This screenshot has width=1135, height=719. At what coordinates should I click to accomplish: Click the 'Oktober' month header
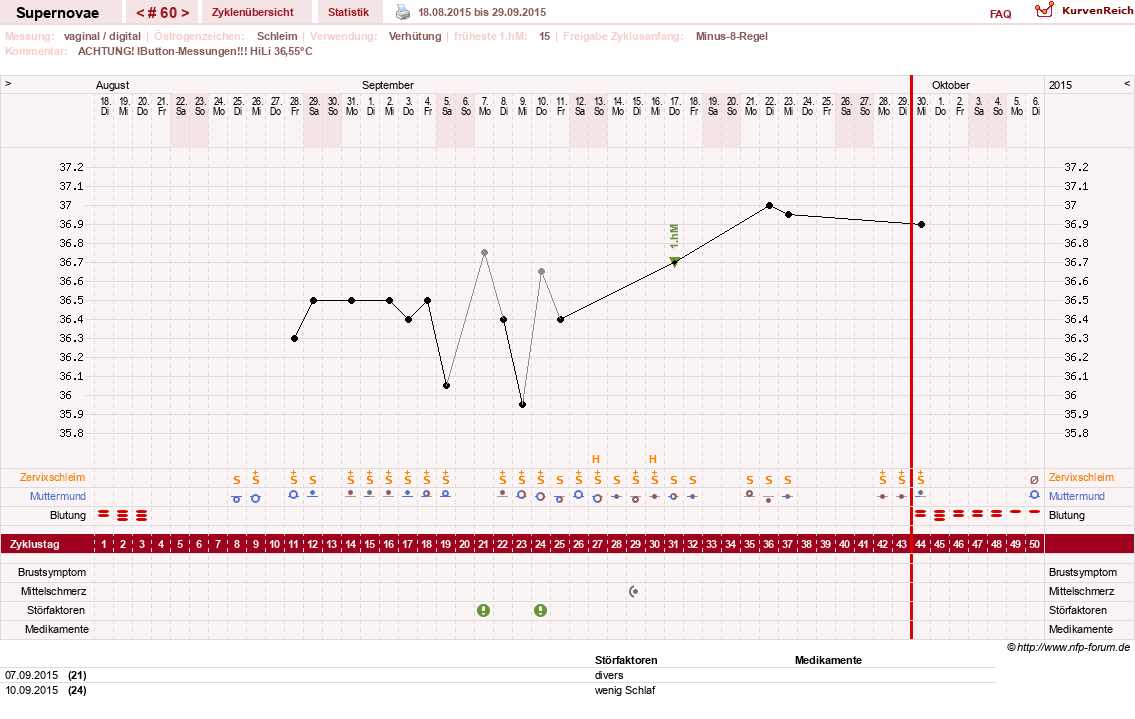pyautogui.click(x=950, y=85)
